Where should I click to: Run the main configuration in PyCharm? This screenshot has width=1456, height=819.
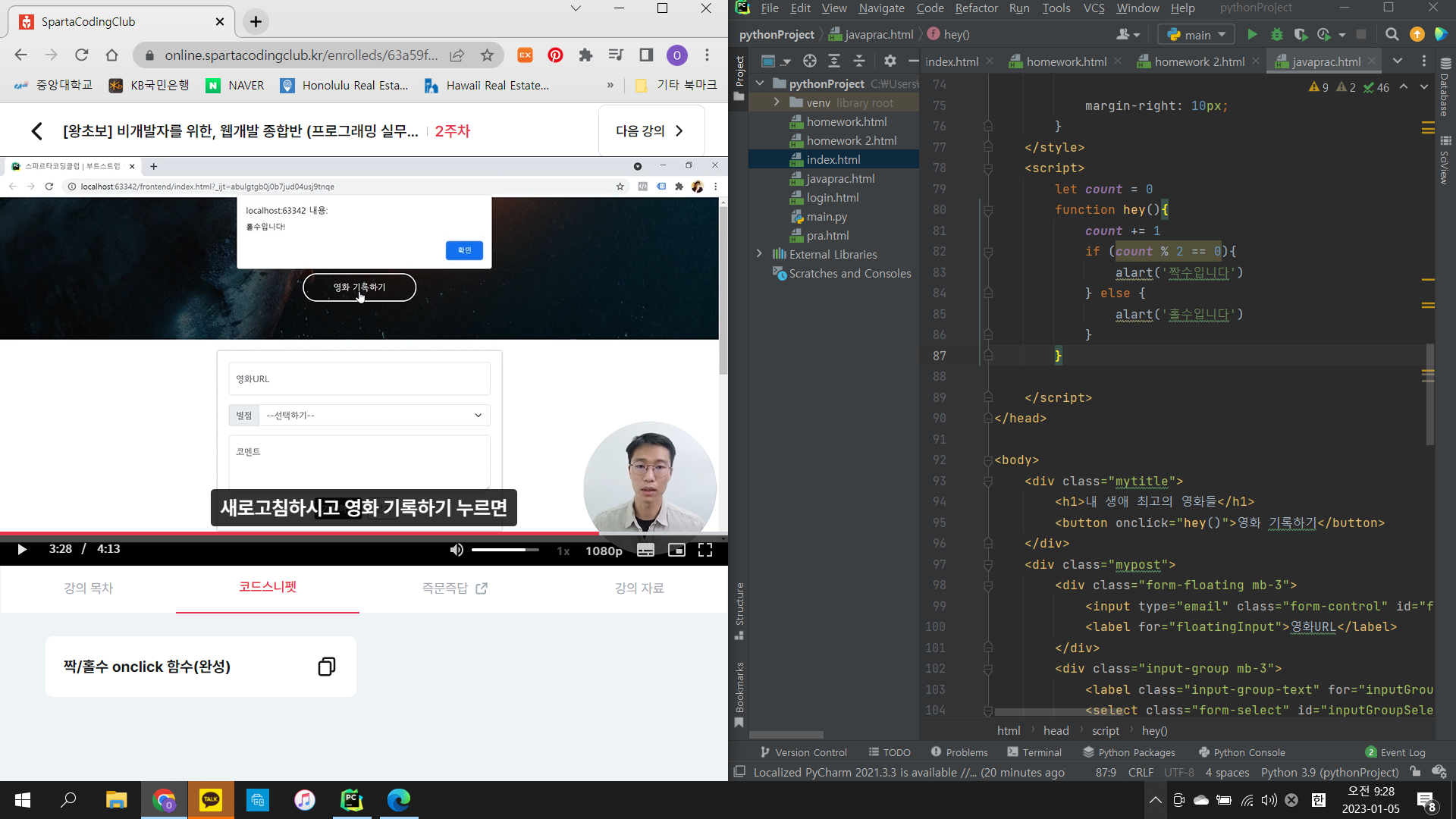pos(1252,35)
